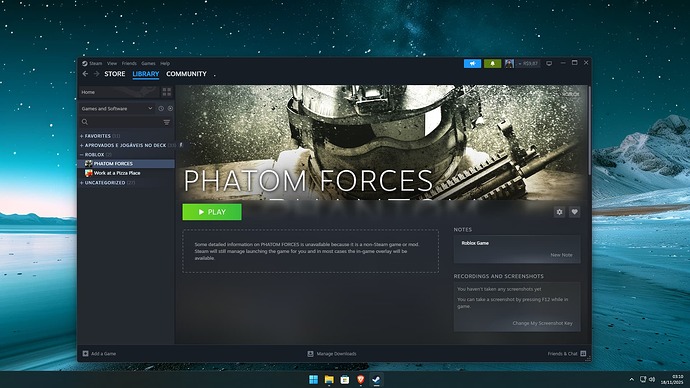Open the Roblox Game note
The height and width of the screenshot is (388, 690).
(475, 243)
